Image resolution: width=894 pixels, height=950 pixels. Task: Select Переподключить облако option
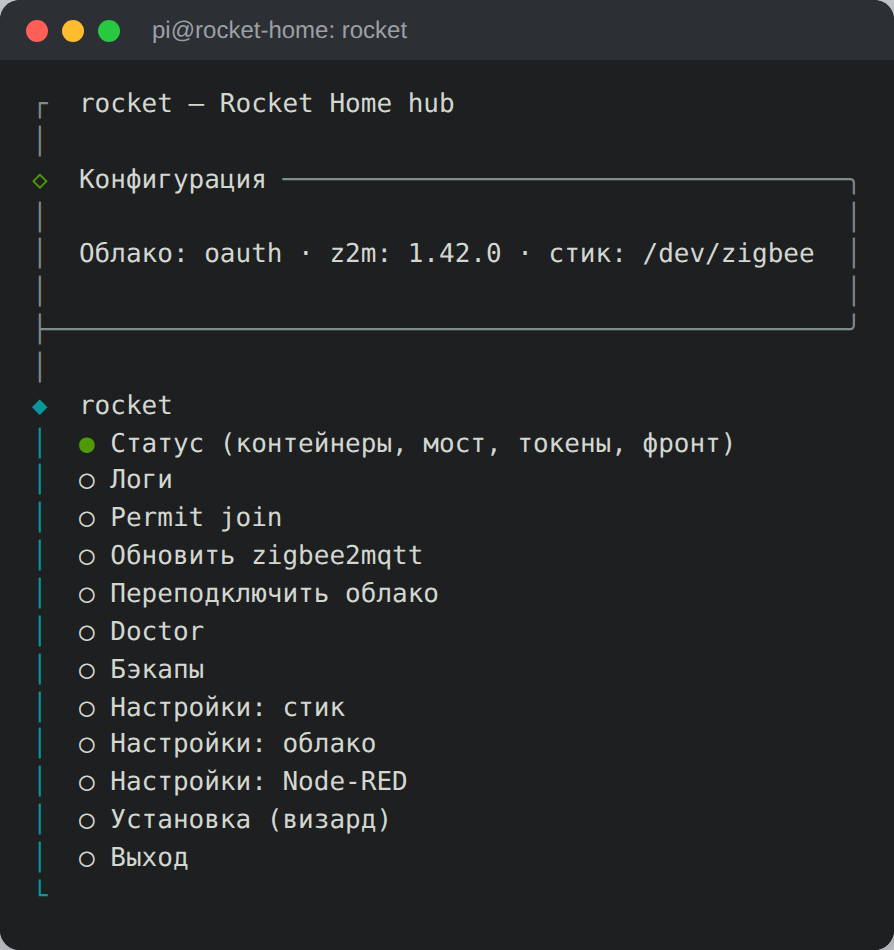[259, 594]
